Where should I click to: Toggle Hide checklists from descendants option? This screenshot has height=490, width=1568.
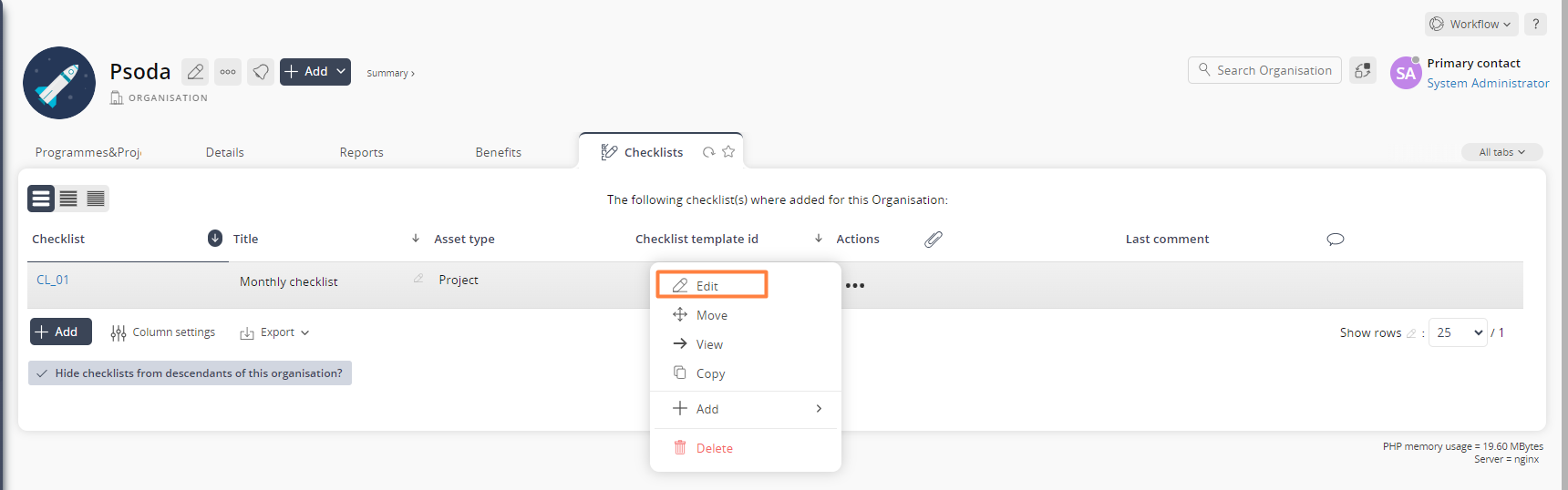coord(190,373)
